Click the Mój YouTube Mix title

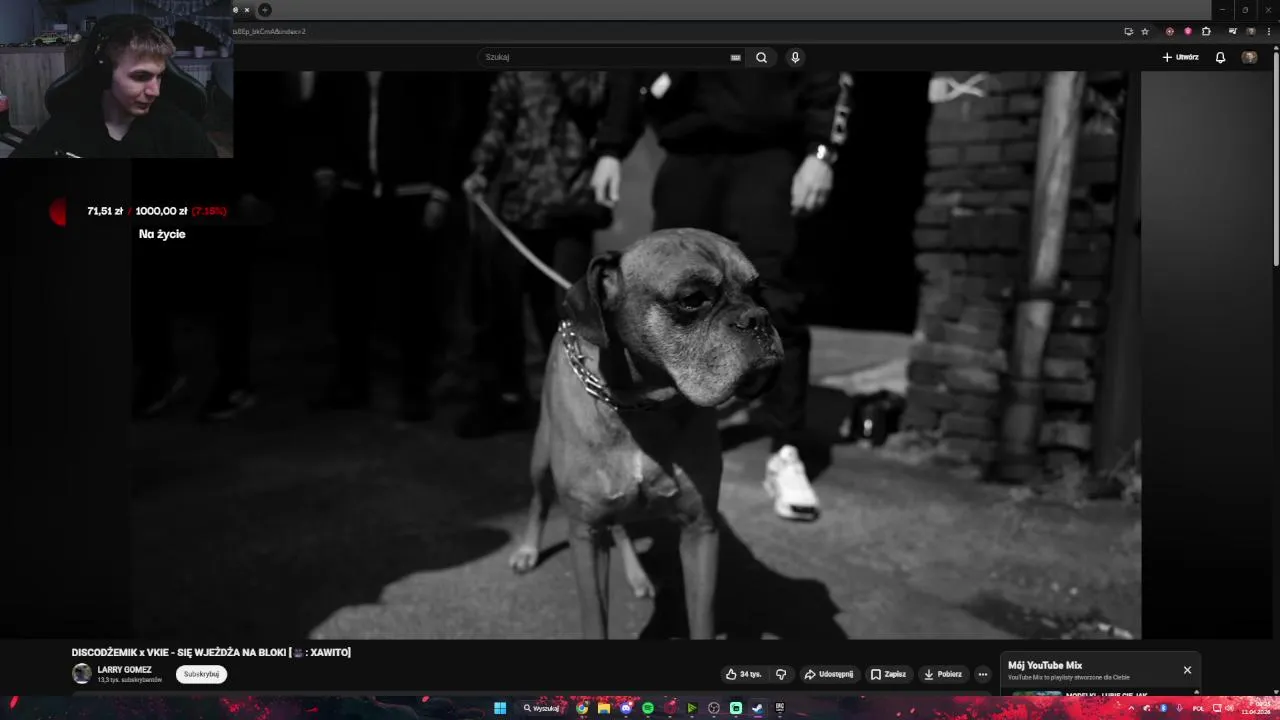1045,665
